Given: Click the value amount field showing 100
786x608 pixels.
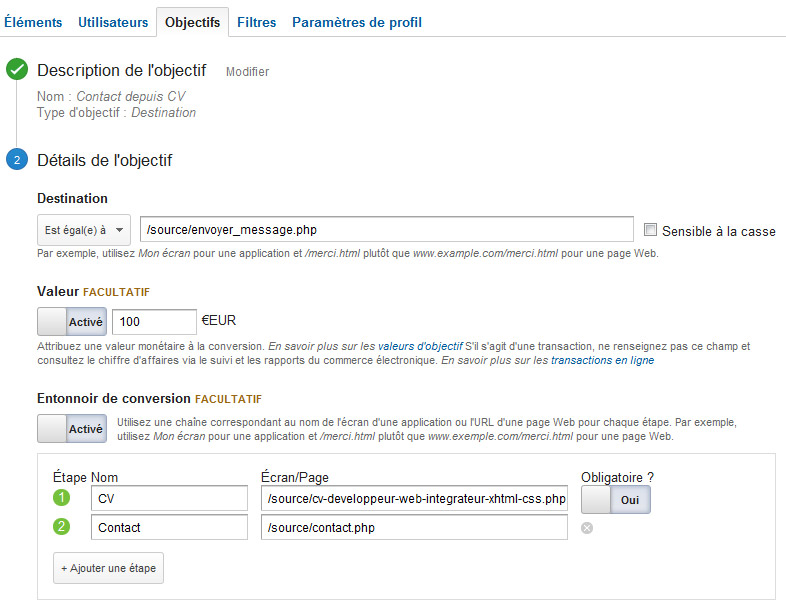Looking at the screenshot, I should [154, 322].
